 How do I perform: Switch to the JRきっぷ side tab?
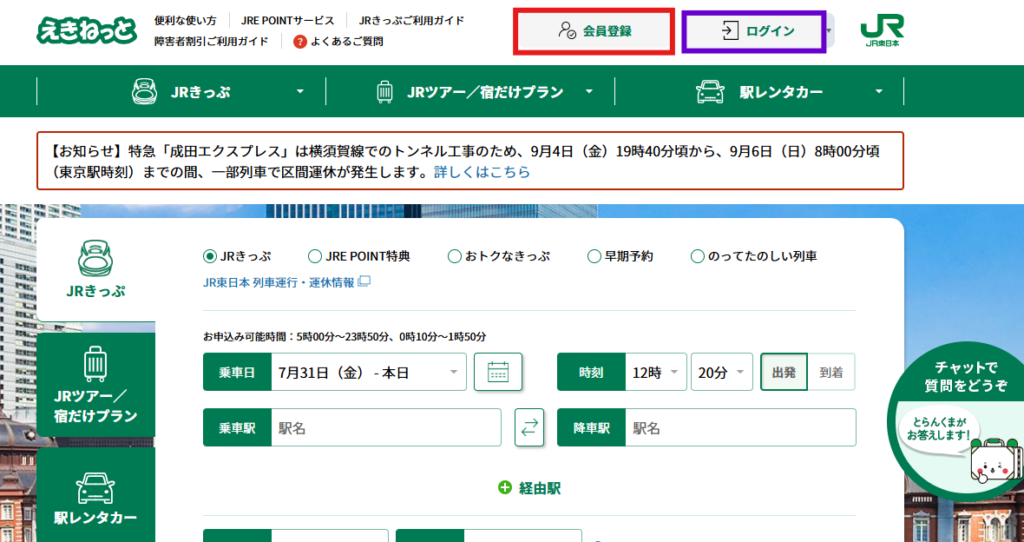click(x=96, y=270)
